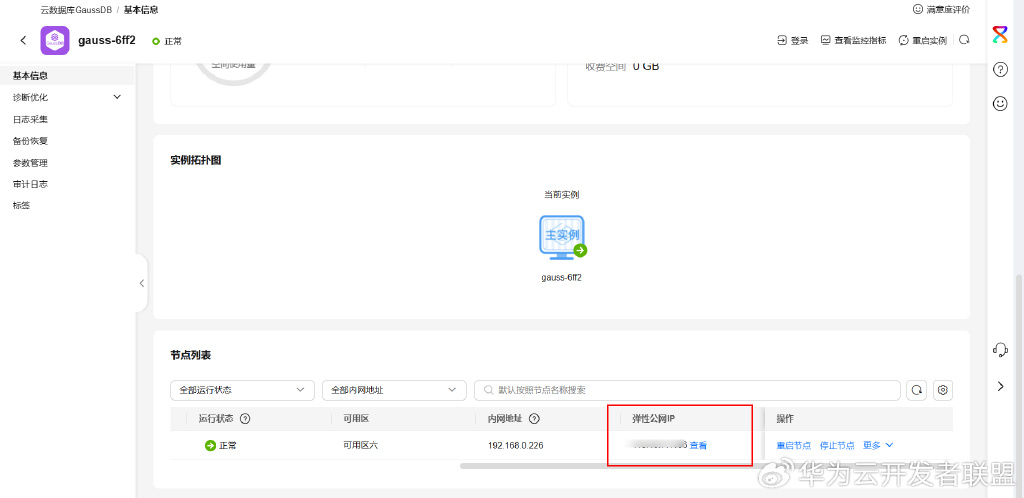Refresh instance with top-right refresh icon
Viewport: 1024px width, 498px height.
pyautogui.click(x=964, y=40)
